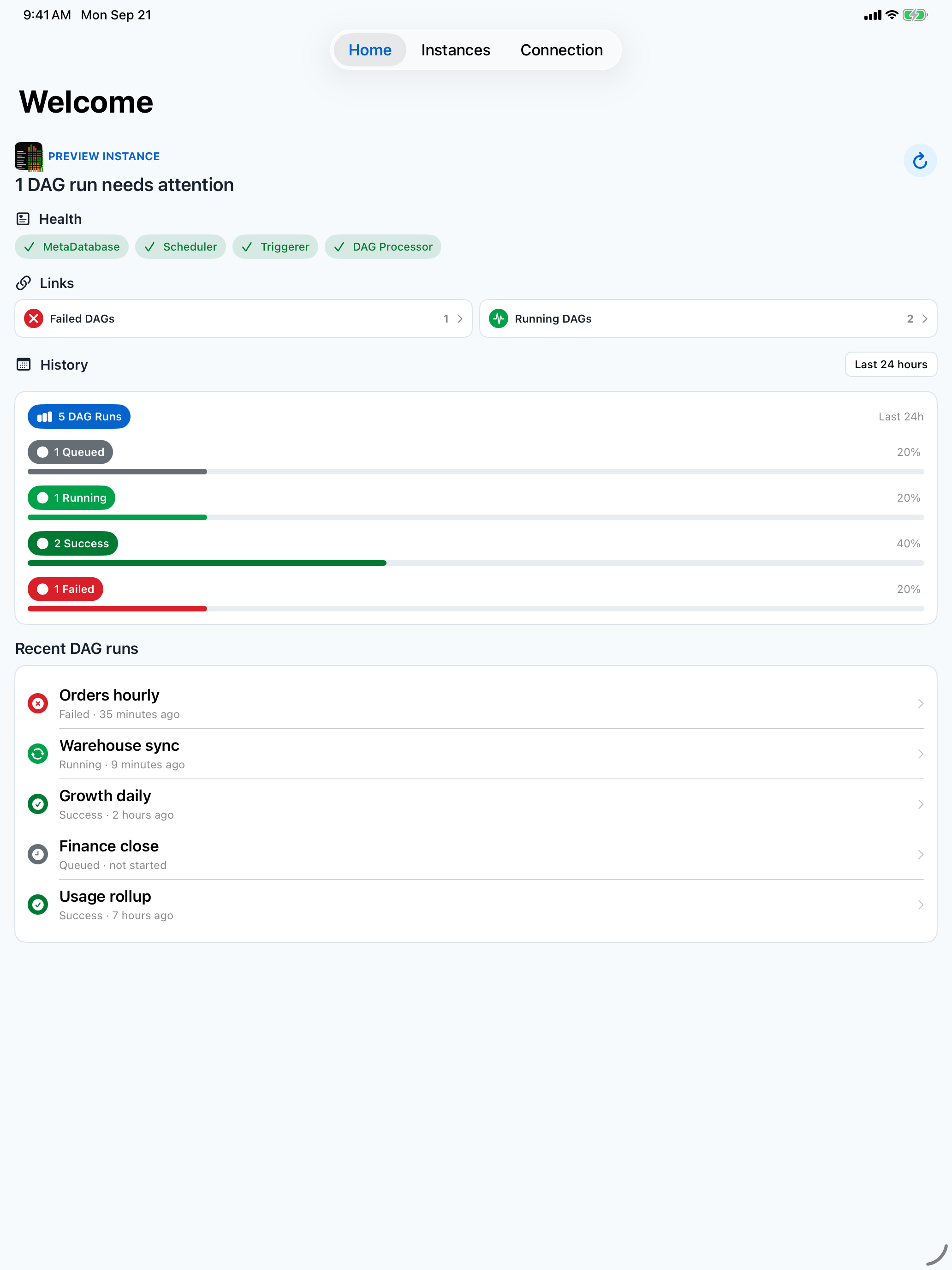Click Finance close queued clock icon
The image size is (952, 1270).
(38, 854)
